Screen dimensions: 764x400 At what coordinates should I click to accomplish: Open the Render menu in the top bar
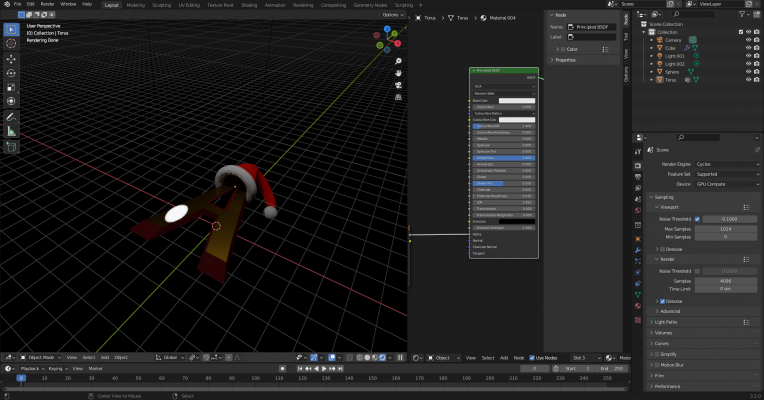tap(47, 4)
